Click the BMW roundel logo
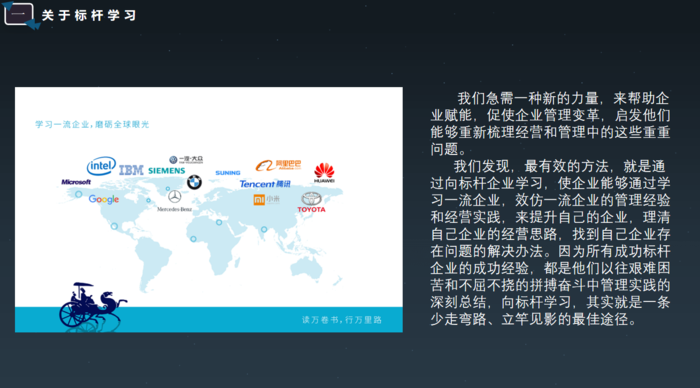This screenshot has height=388, width=700. [194, 182]
